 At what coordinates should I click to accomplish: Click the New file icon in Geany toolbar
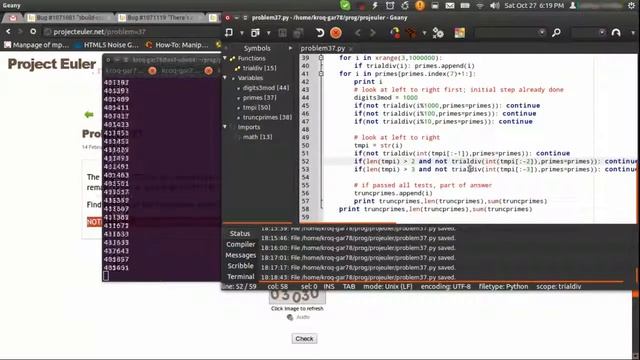point(229,32)
